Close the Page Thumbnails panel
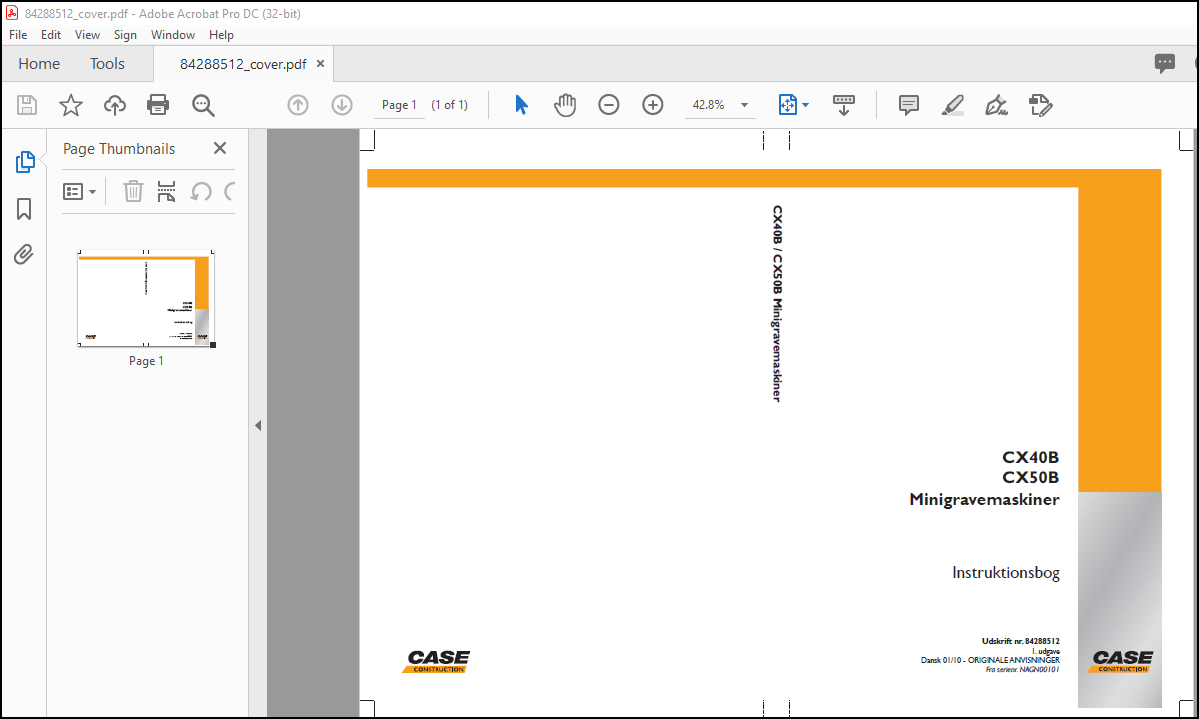 click(220, 148)
